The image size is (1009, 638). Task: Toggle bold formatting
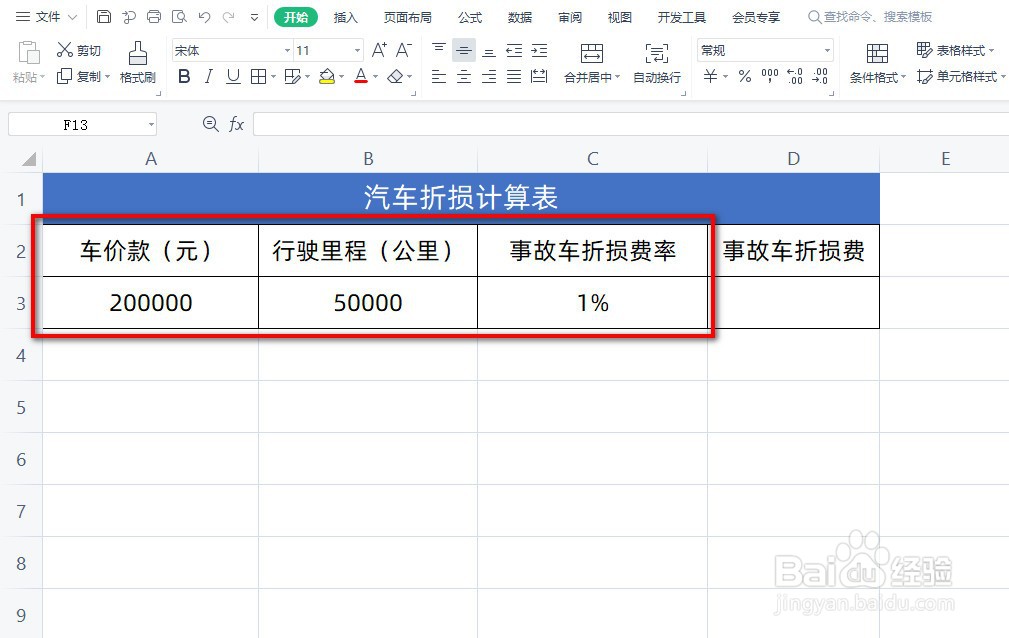(184, 76)
